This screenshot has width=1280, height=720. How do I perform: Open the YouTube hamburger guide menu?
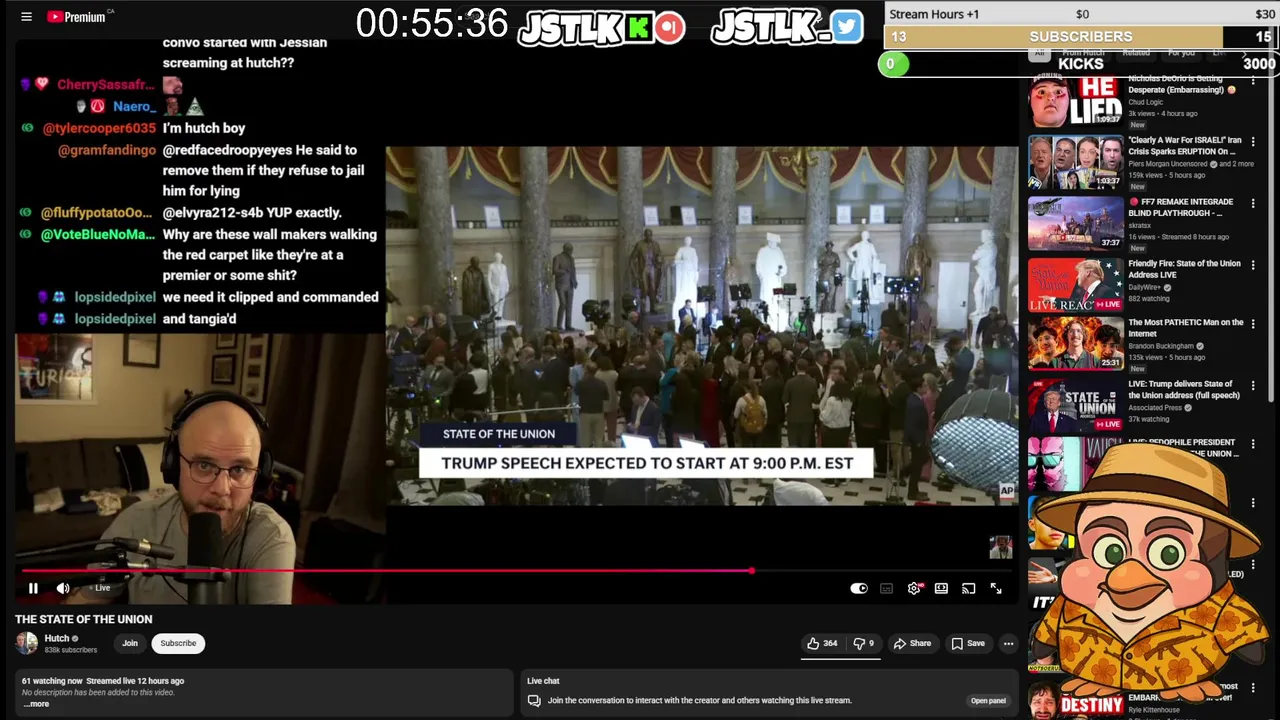tap(26, 17)
